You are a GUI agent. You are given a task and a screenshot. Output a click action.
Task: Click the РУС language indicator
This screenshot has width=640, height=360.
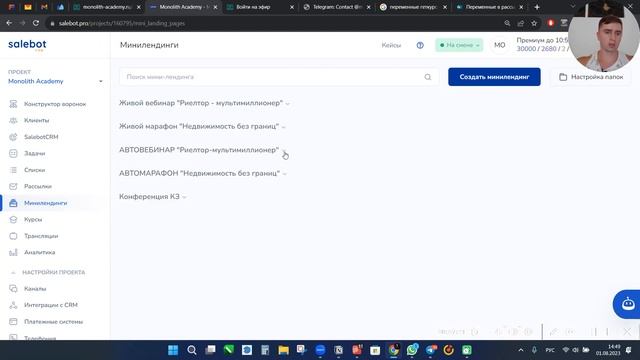tap(550, 350)
